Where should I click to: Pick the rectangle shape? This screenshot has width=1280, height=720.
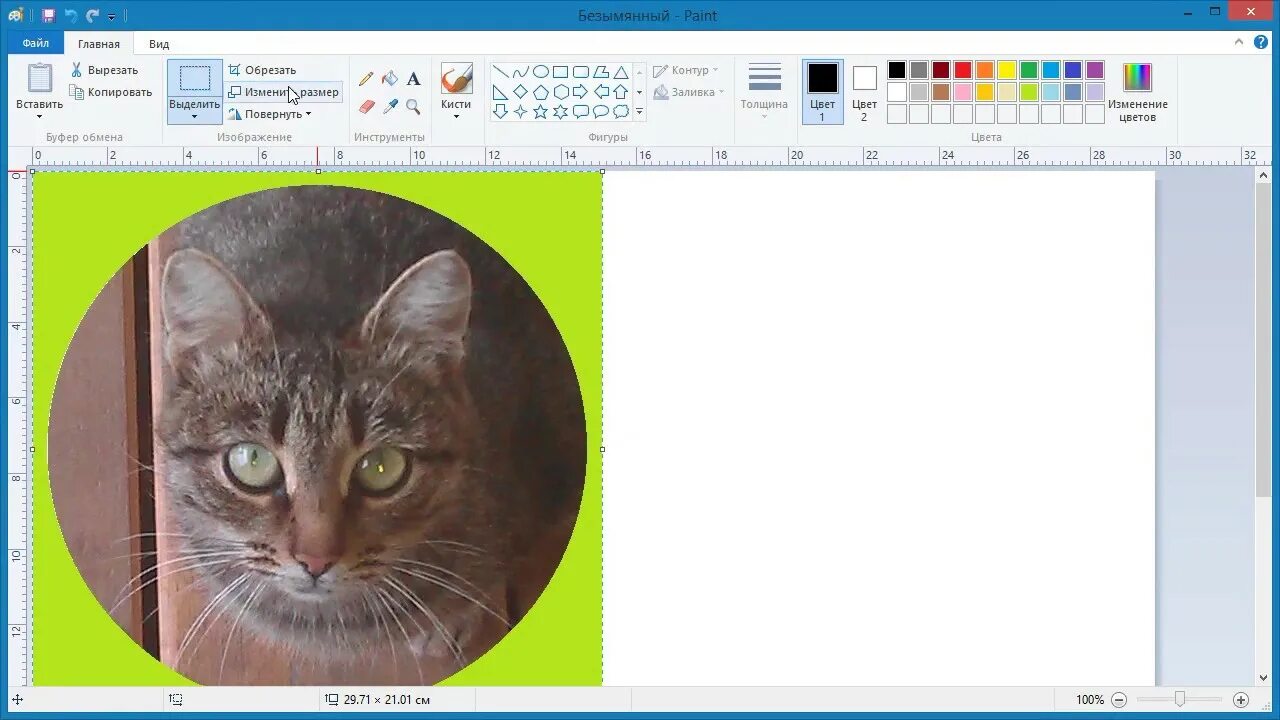tap(560, 72)
